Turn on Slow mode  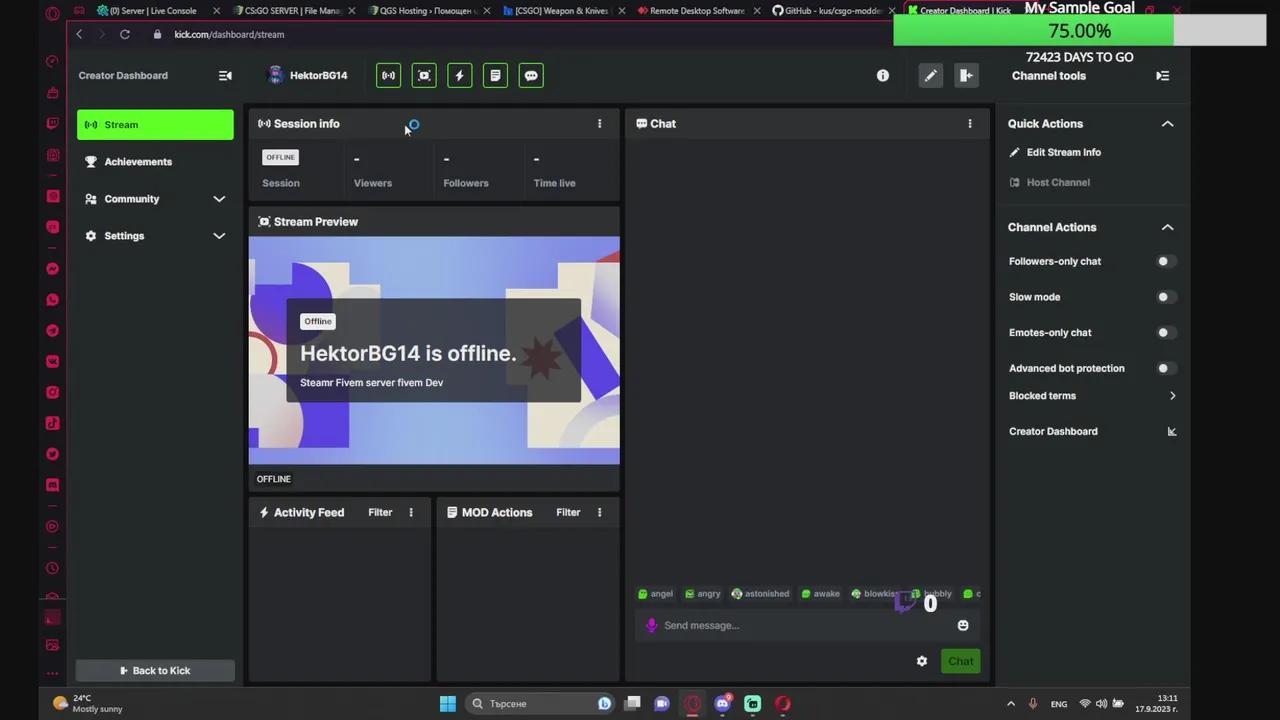pyautogui.click(x=1163, y=296)
